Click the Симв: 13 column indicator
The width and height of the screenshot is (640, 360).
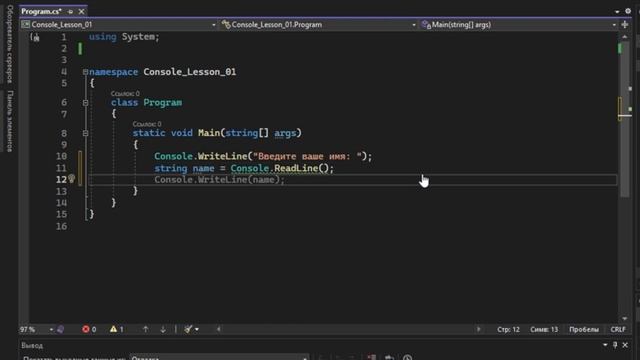coord(544,329)
